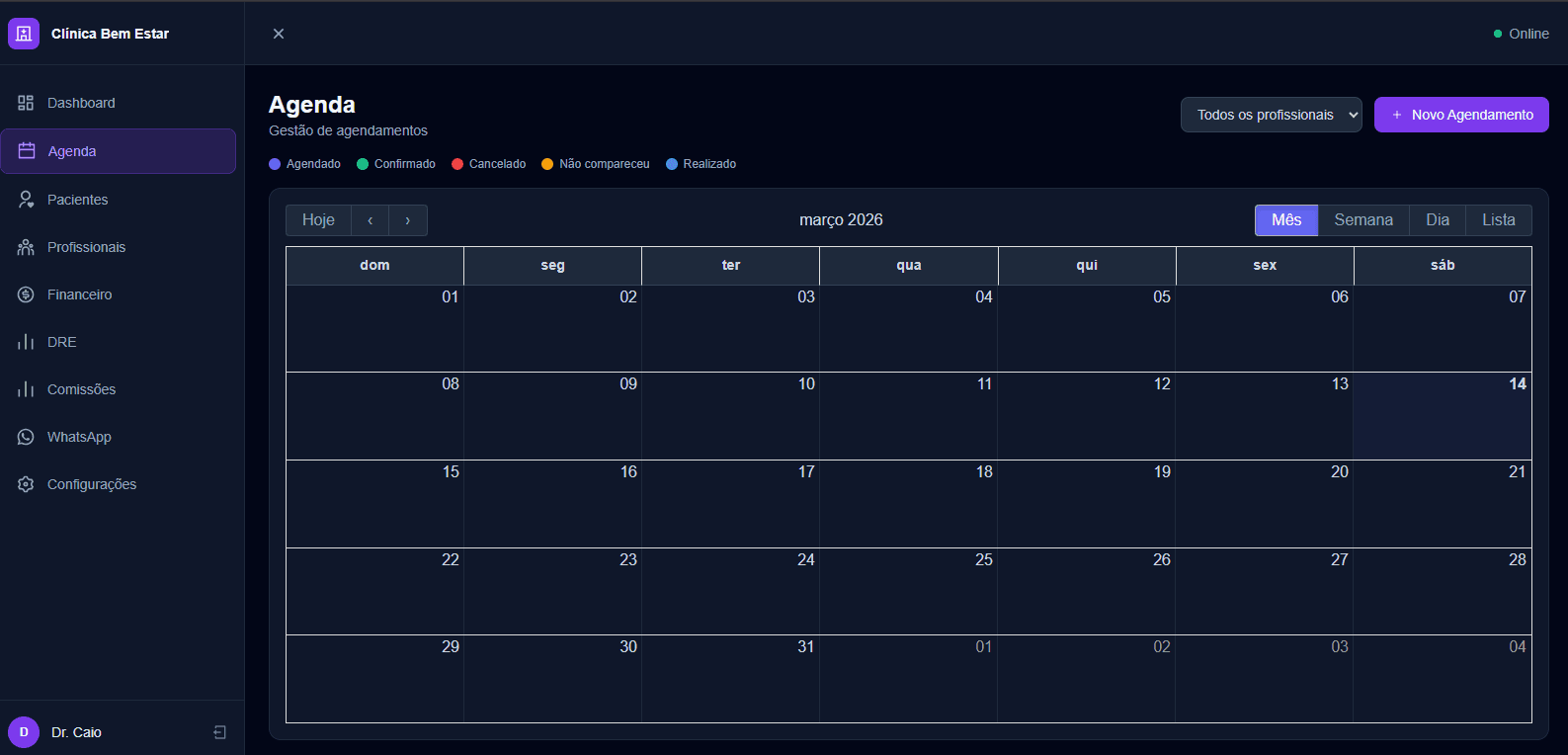Select March 14 cell in the calendar
Screen dimensions: 1568x755
[x=1442, y=417]
